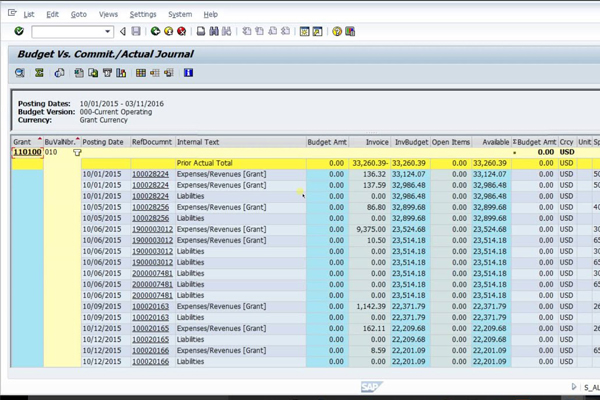Go to First Page icon

(x=247, y=31)
